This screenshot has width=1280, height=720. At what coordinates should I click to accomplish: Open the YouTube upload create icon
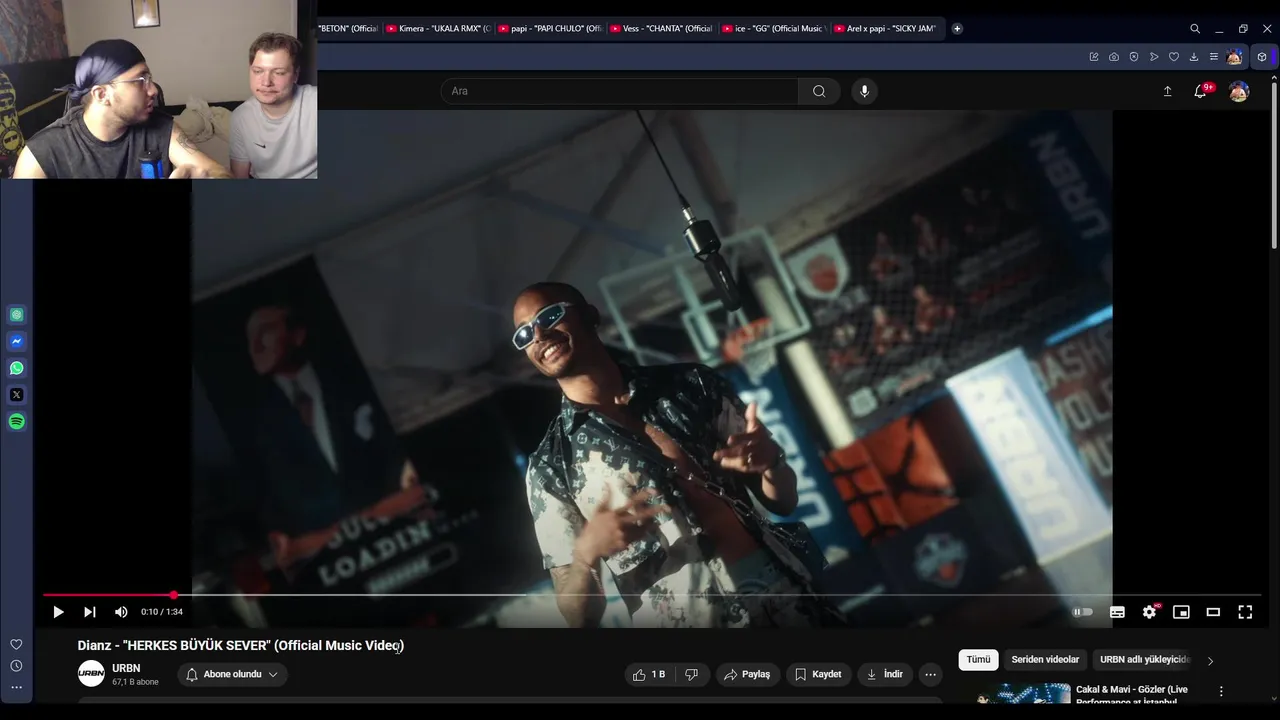1167,91
